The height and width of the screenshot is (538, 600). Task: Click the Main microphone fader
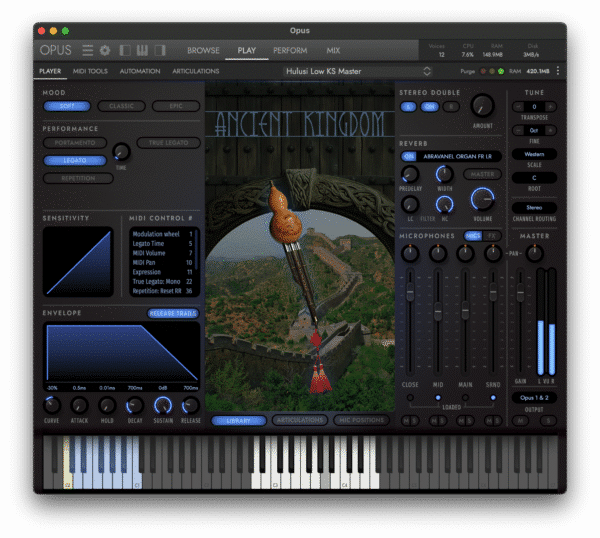(465, 311)
